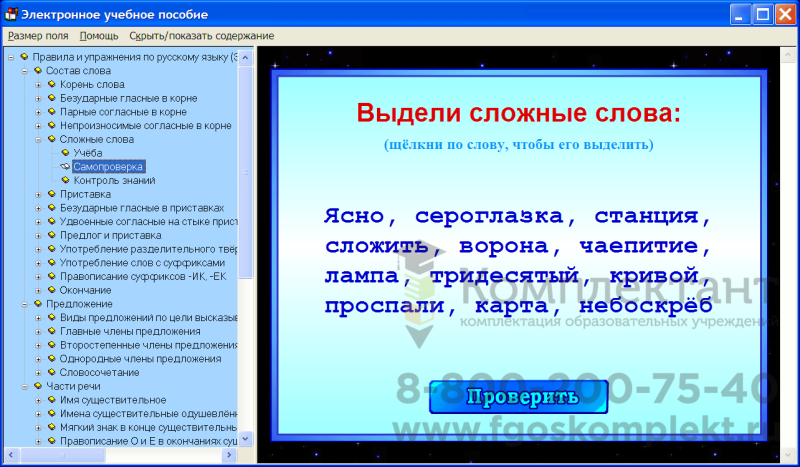
Task: Select the word станция
Action: (645, 216)
